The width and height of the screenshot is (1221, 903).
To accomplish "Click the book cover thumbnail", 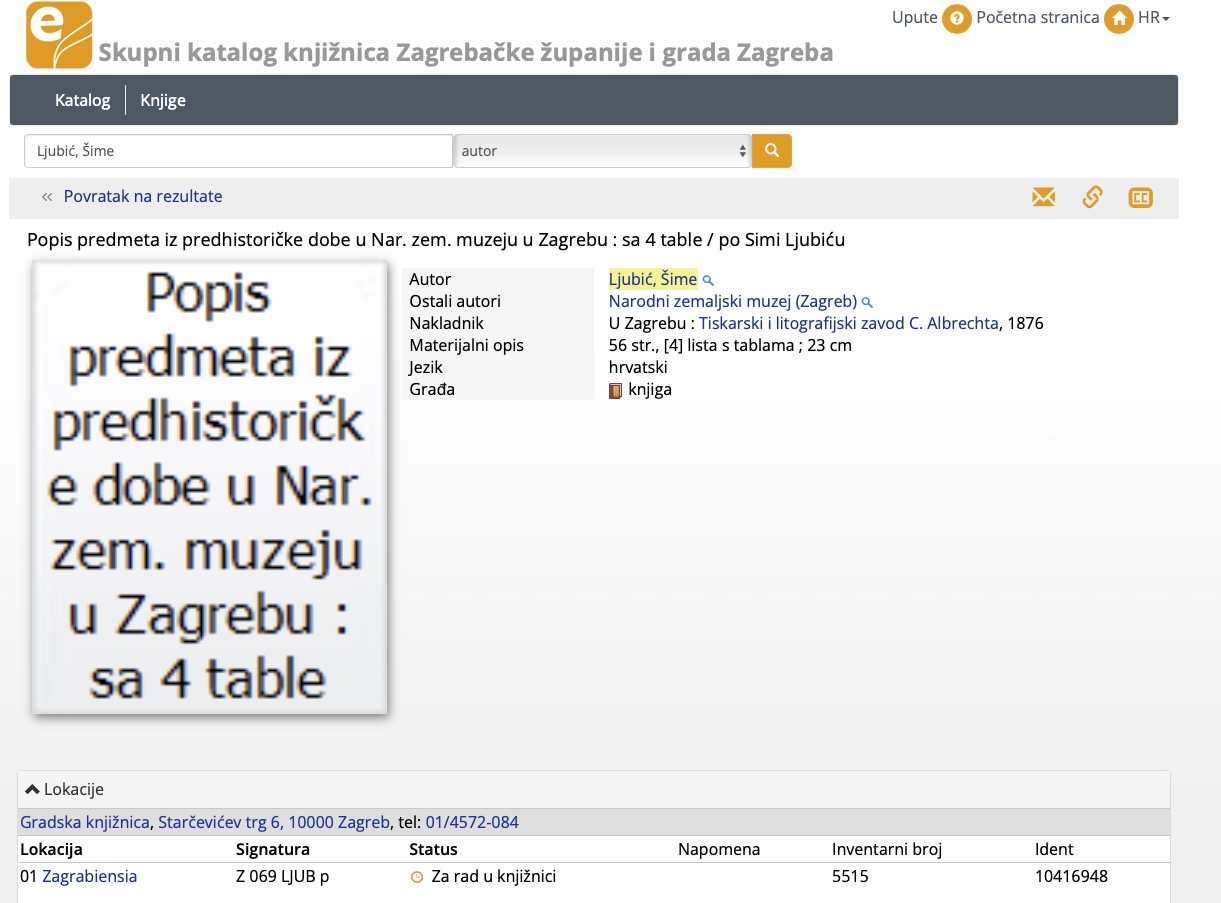I will click(x=209, y=488).
